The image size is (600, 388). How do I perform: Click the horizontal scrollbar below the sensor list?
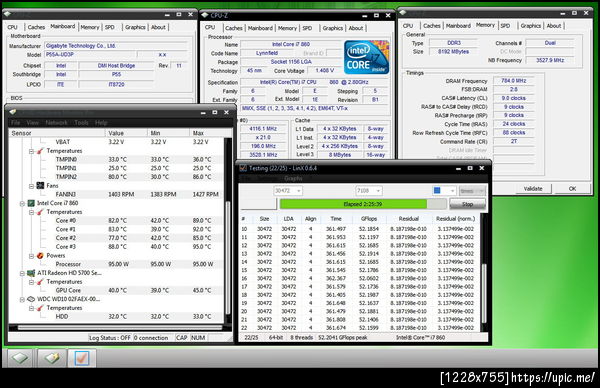120,327
